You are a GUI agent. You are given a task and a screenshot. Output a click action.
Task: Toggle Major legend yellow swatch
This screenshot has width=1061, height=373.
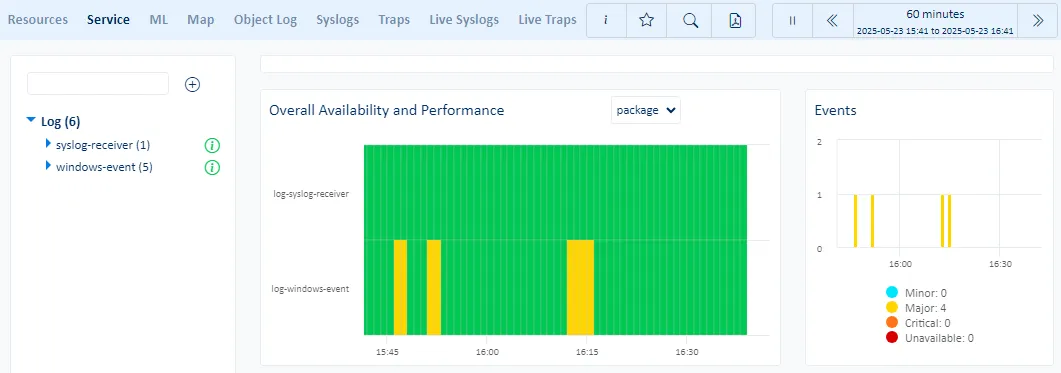(x=892, y=308)
